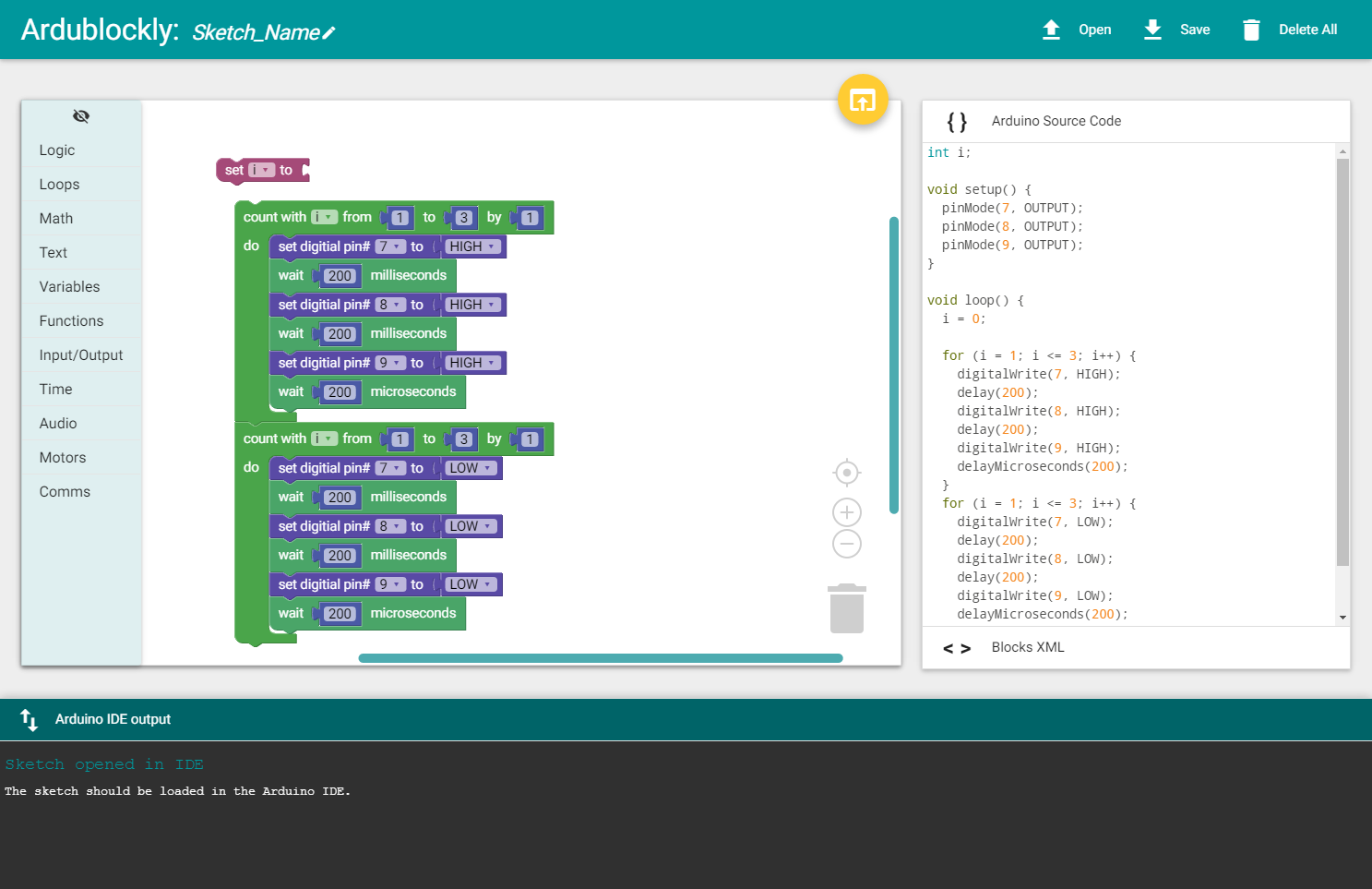The image size is (1372, 889).
Task: Open a sketch file with the Open button
Action: point(1077,30)
